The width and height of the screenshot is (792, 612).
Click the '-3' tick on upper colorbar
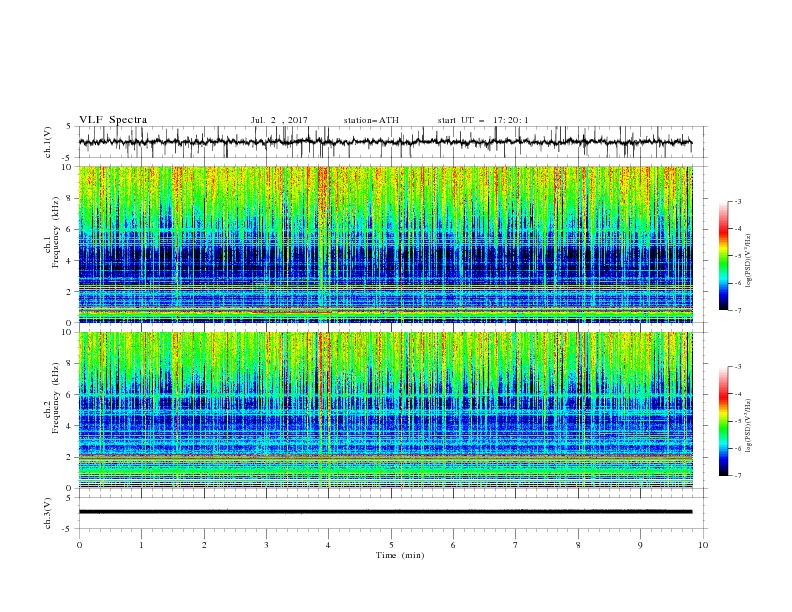click(x=738, y=201)
